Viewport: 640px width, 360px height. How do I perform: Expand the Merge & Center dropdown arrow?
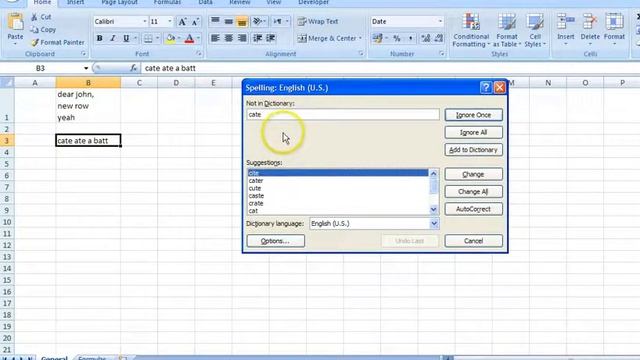coord(360,38)
